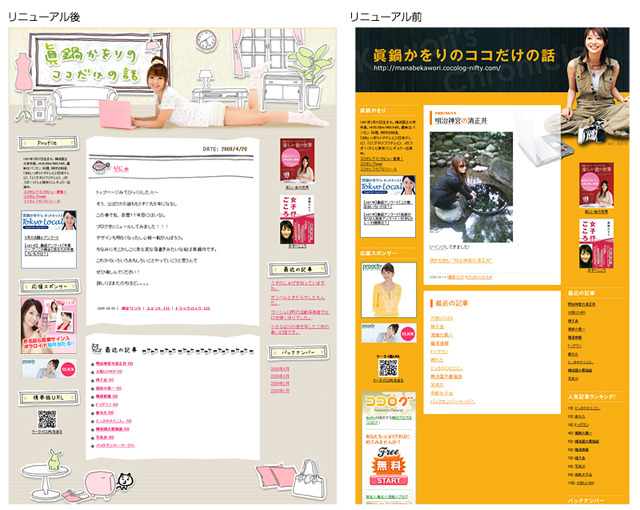
Task: Open the red 楽しい食の世界 book cover, old blog
Action: coord(596,184)
